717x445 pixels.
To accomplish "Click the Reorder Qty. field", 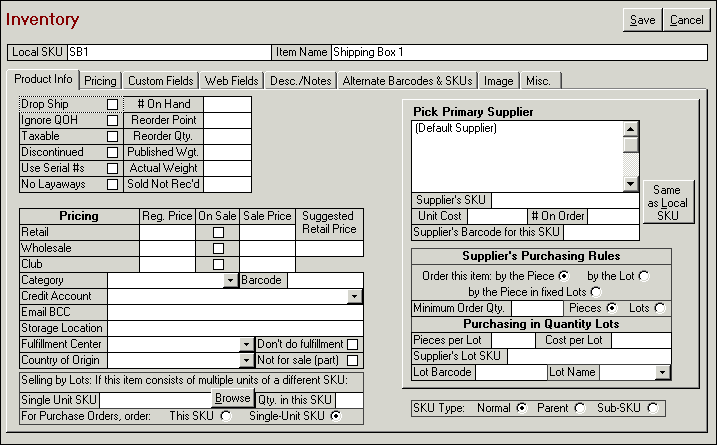I will [x=227, y=137].
